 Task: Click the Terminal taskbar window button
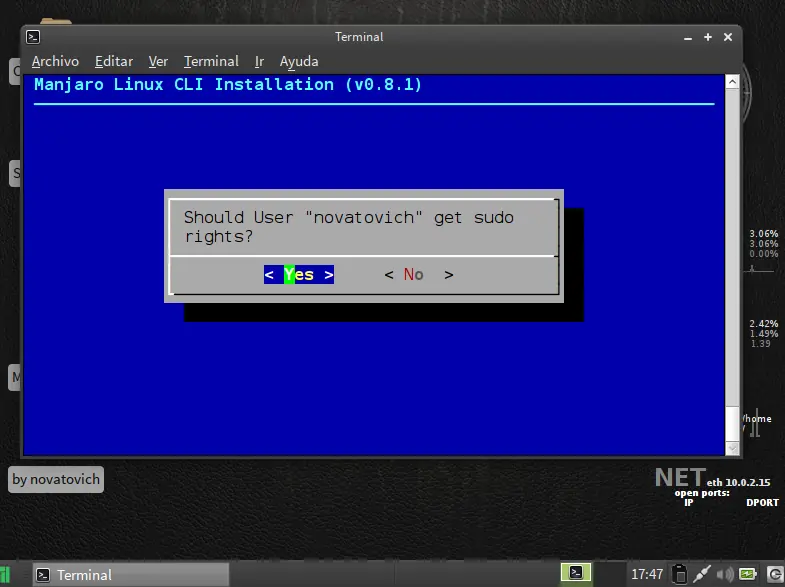tap(131, 575)
